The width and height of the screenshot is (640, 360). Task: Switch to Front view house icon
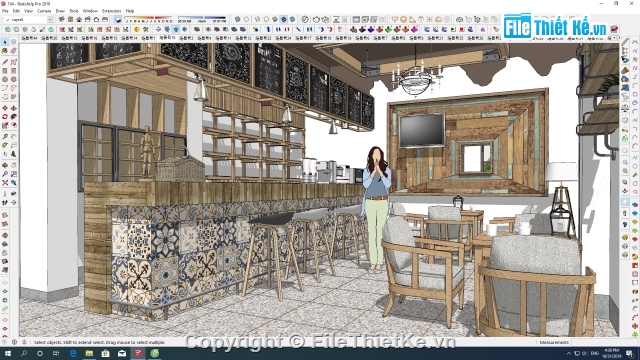79,19
